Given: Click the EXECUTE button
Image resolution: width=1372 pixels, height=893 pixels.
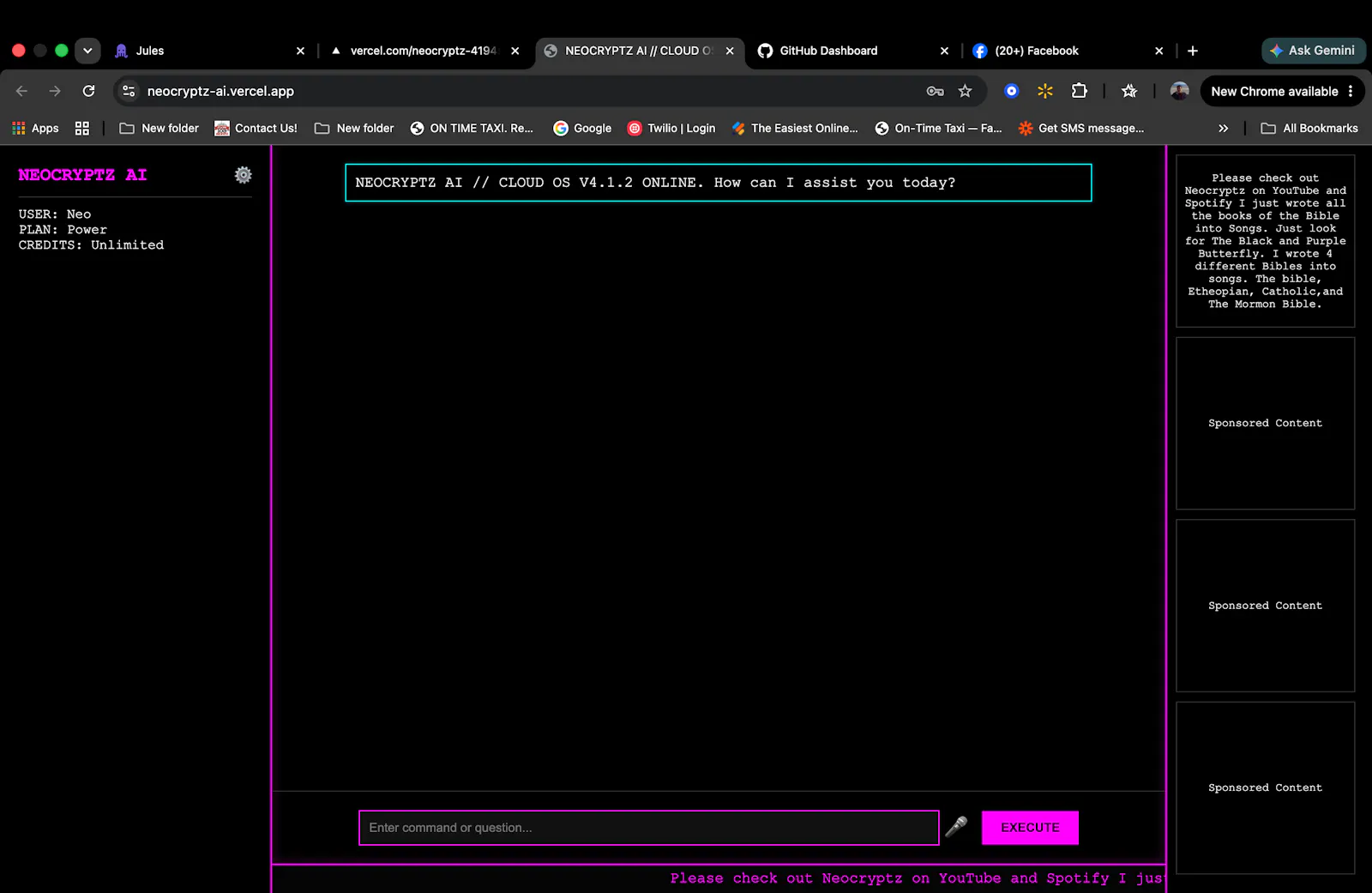Looking at the screenshot, I should 1030,828.
